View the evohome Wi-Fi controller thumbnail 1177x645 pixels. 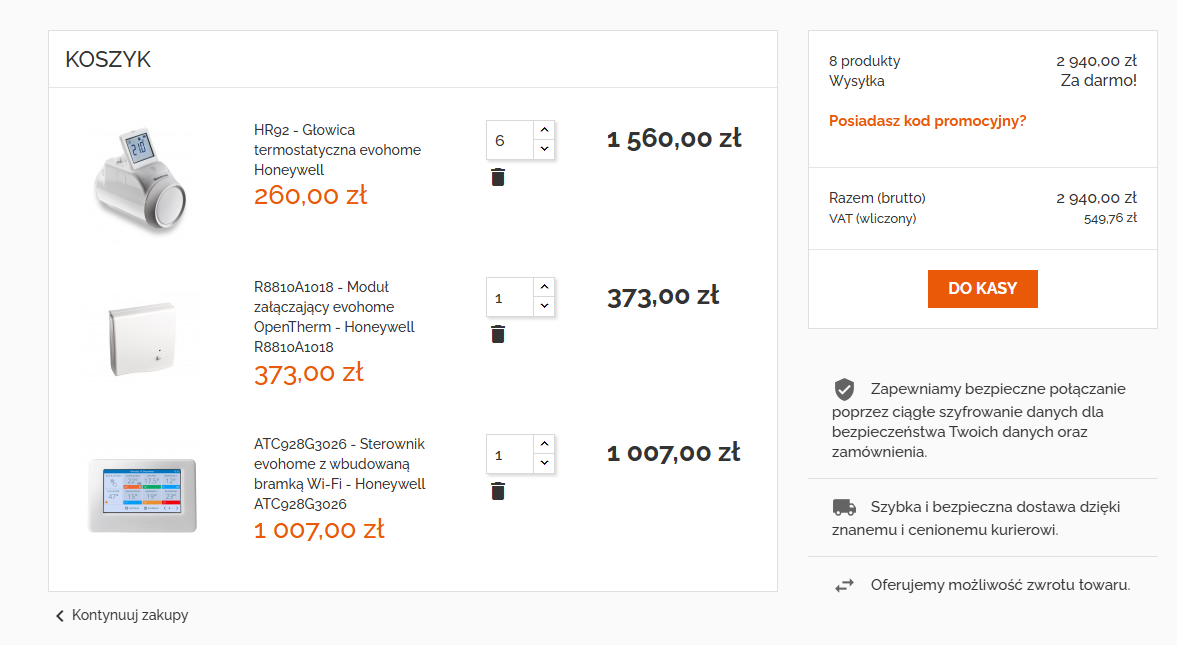(141, 494)
